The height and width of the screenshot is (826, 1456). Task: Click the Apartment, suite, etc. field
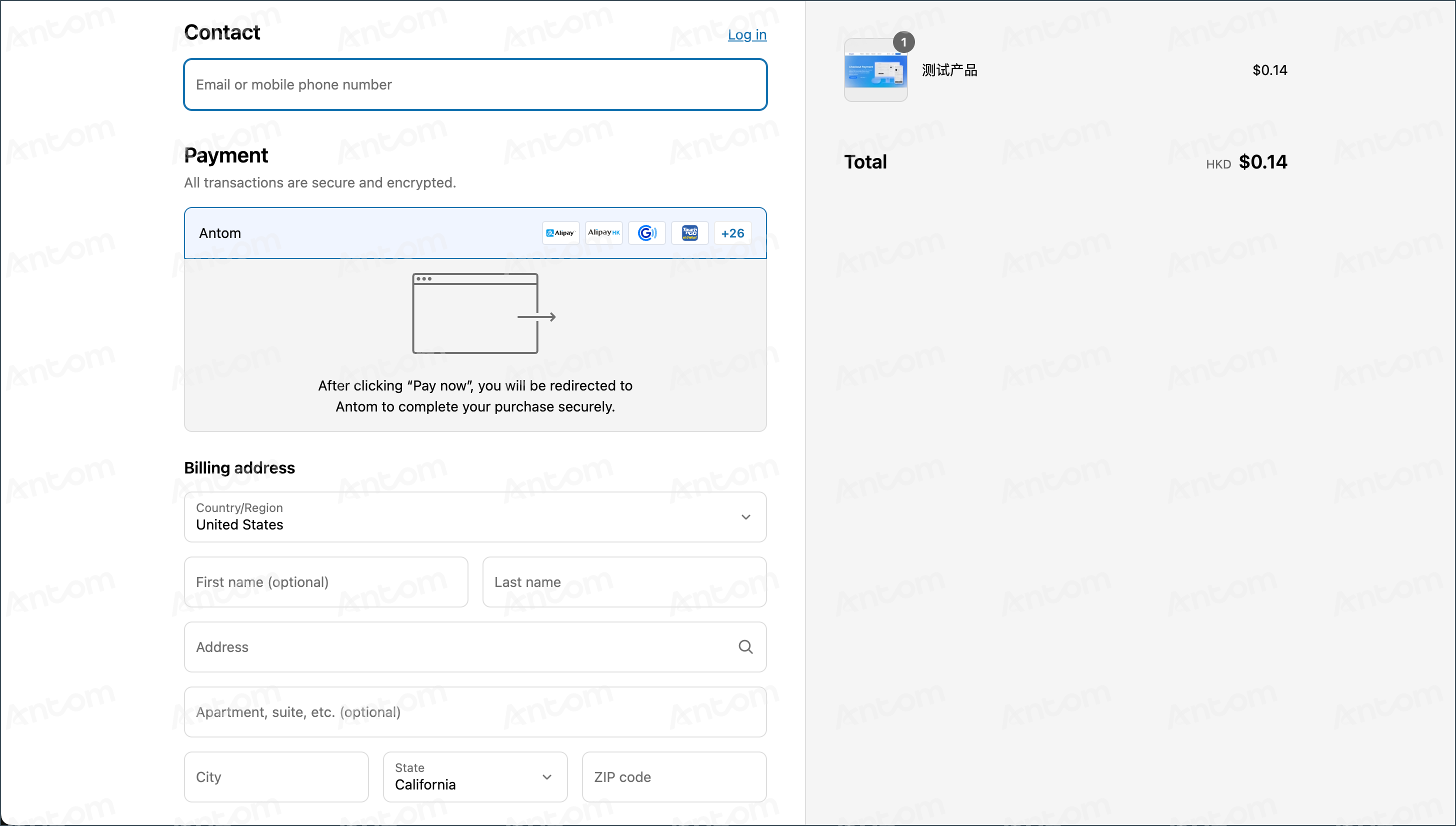[x=475, y=712]
